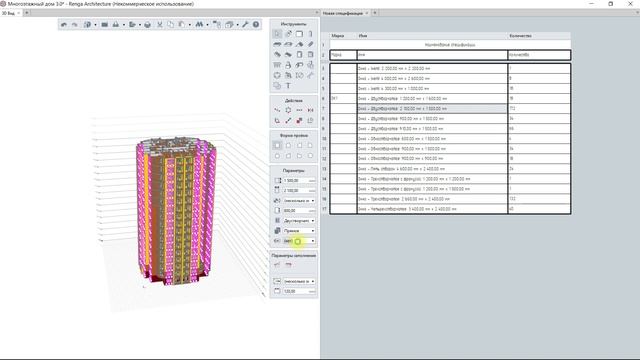
Task: Click the highlighted Двустворчатое window cell in row 7
Action: click(x=432, y=109)
